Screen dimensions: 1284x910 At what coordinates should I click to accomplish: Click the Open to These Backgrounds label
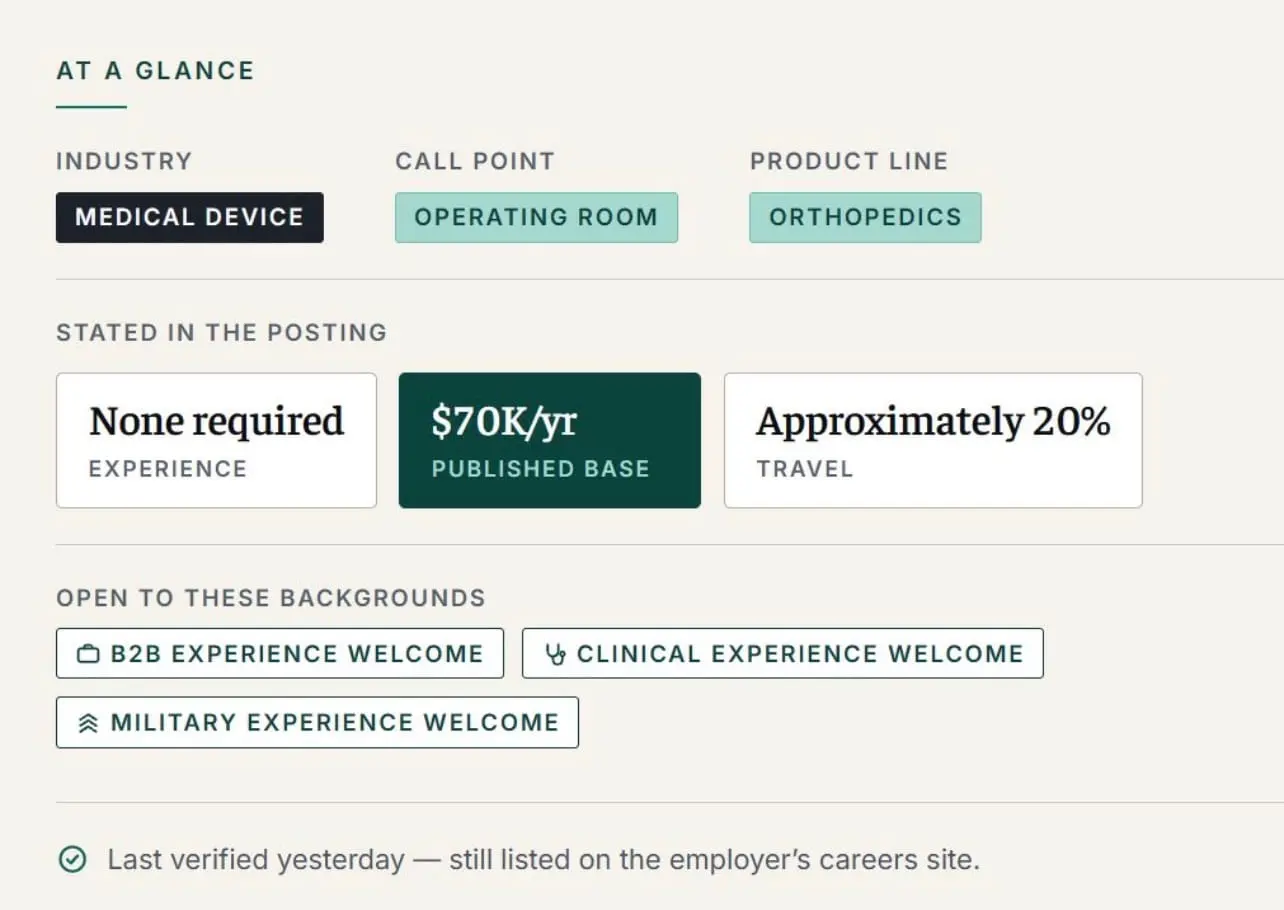(x=271, y=598)
